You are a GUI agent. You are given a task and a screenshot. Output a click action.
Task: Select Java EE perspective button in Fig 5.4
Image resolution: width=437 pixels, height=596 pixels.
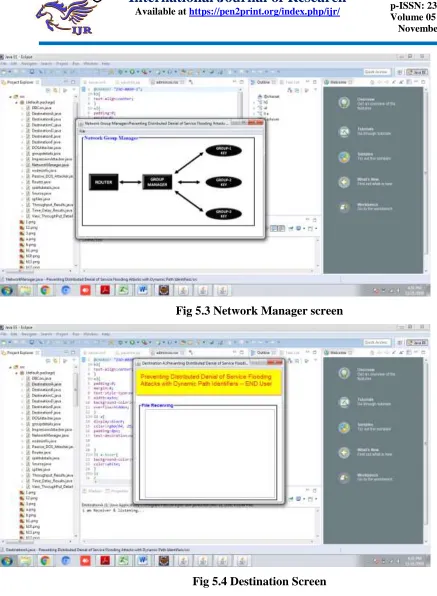point(417,342)
